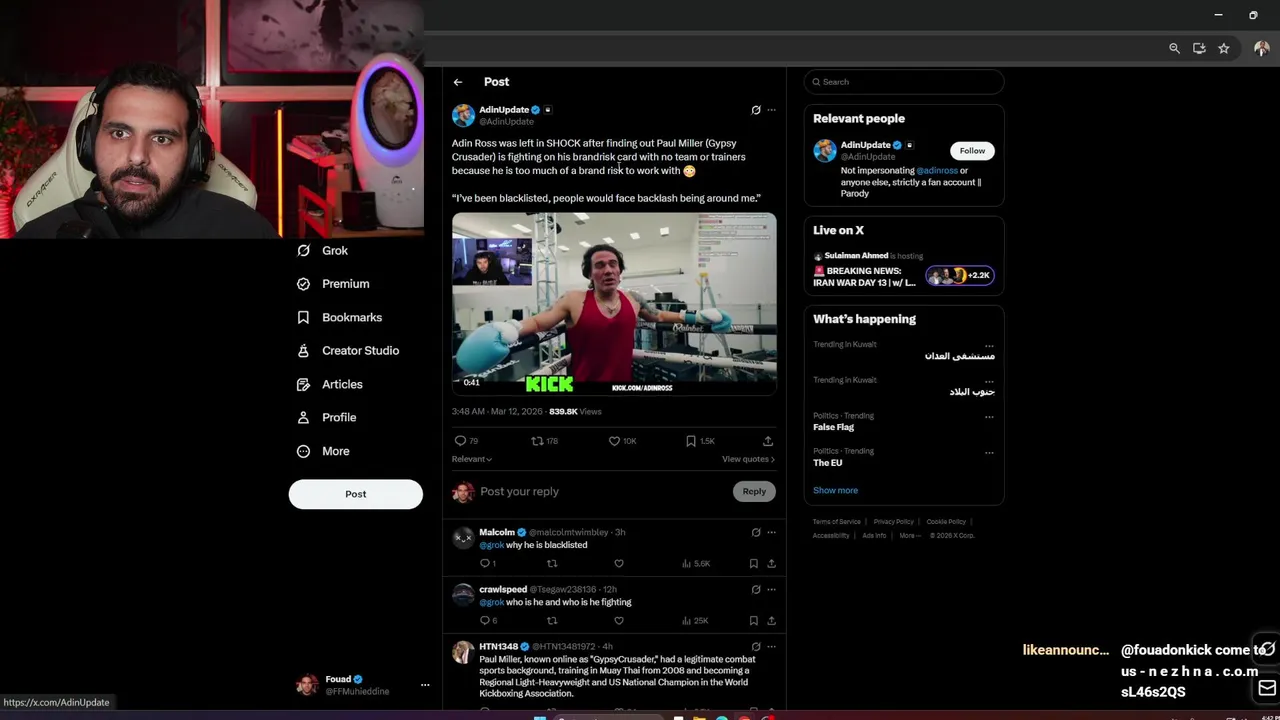The width and height of the screenshot is (1280, 720).
Task: Click the white Post button
Action: point(356,494)
